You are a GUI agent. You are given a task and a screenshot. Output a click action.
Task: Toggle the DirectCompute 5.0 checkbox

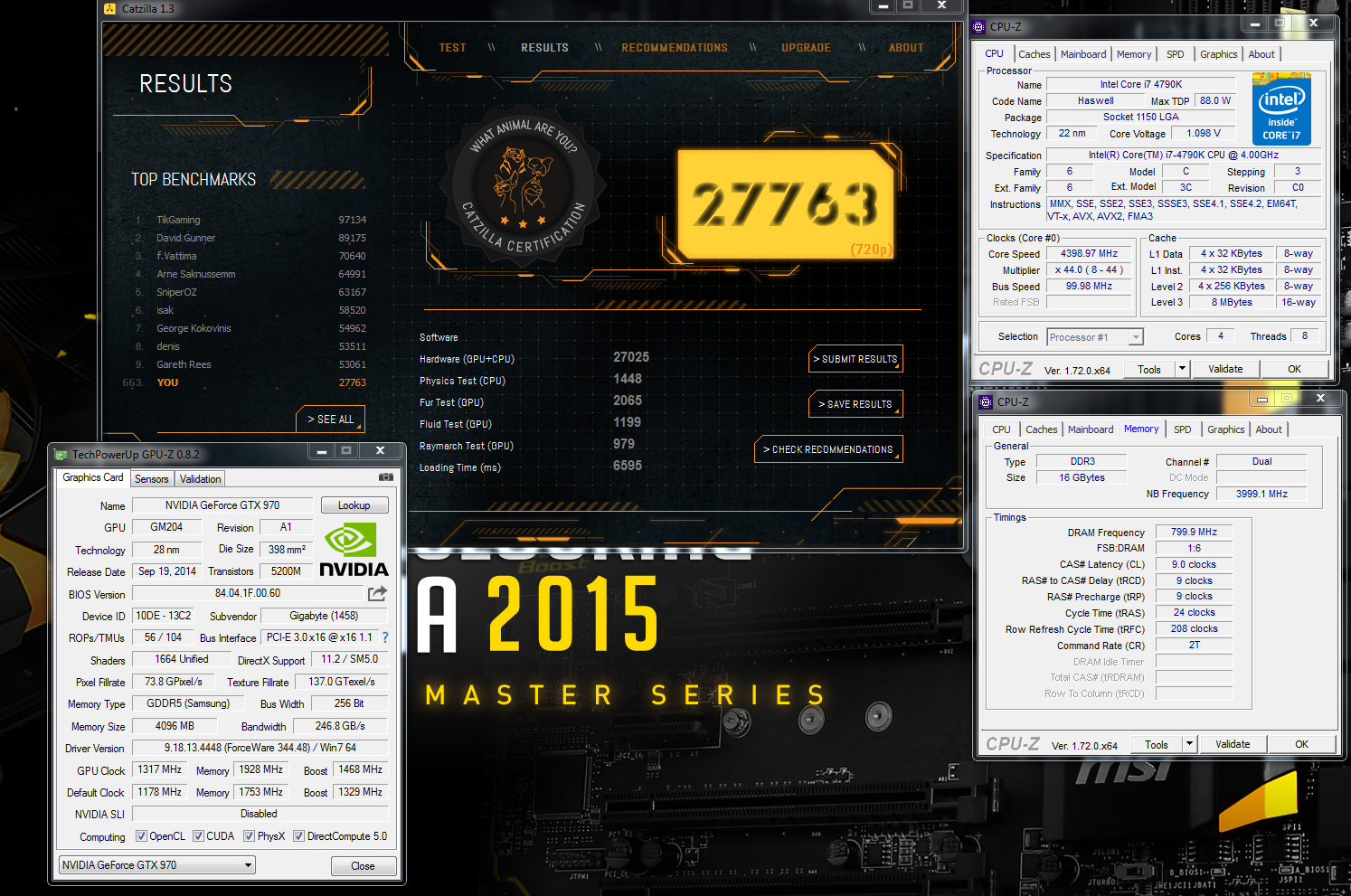(x=298, y=836)
